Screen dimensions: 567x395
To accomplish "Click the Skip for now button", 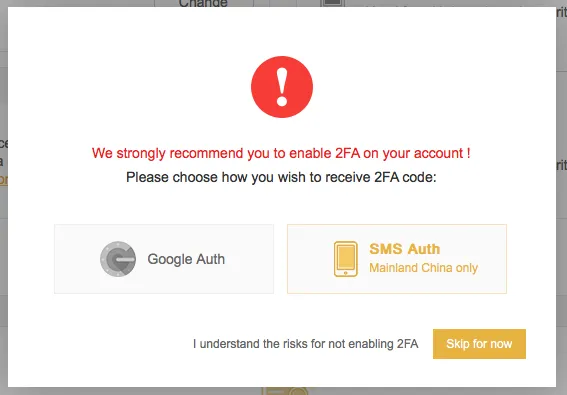I will click(x=479, y=344).
